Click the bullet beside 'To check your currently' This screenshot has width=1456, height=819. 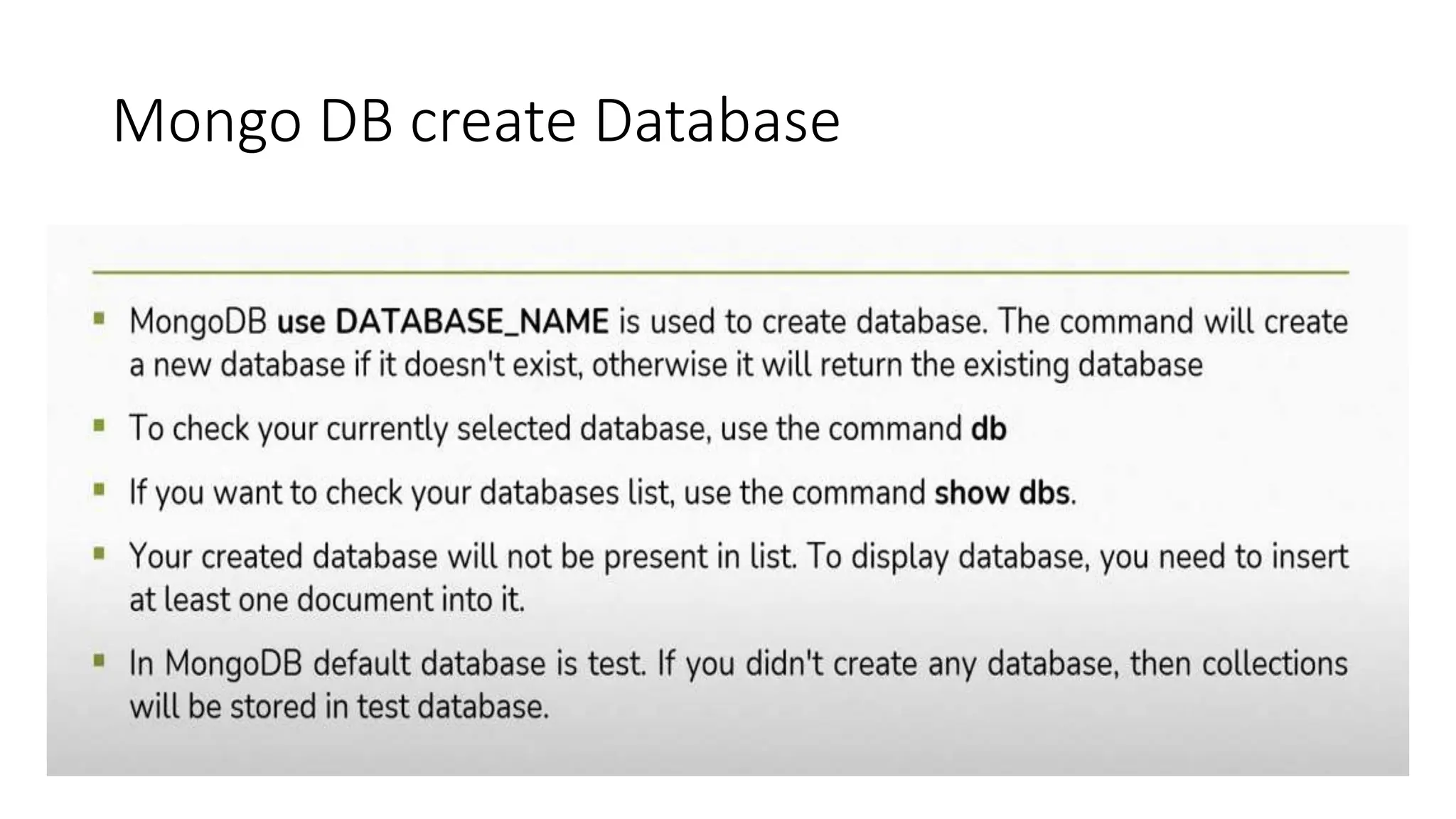99,426
